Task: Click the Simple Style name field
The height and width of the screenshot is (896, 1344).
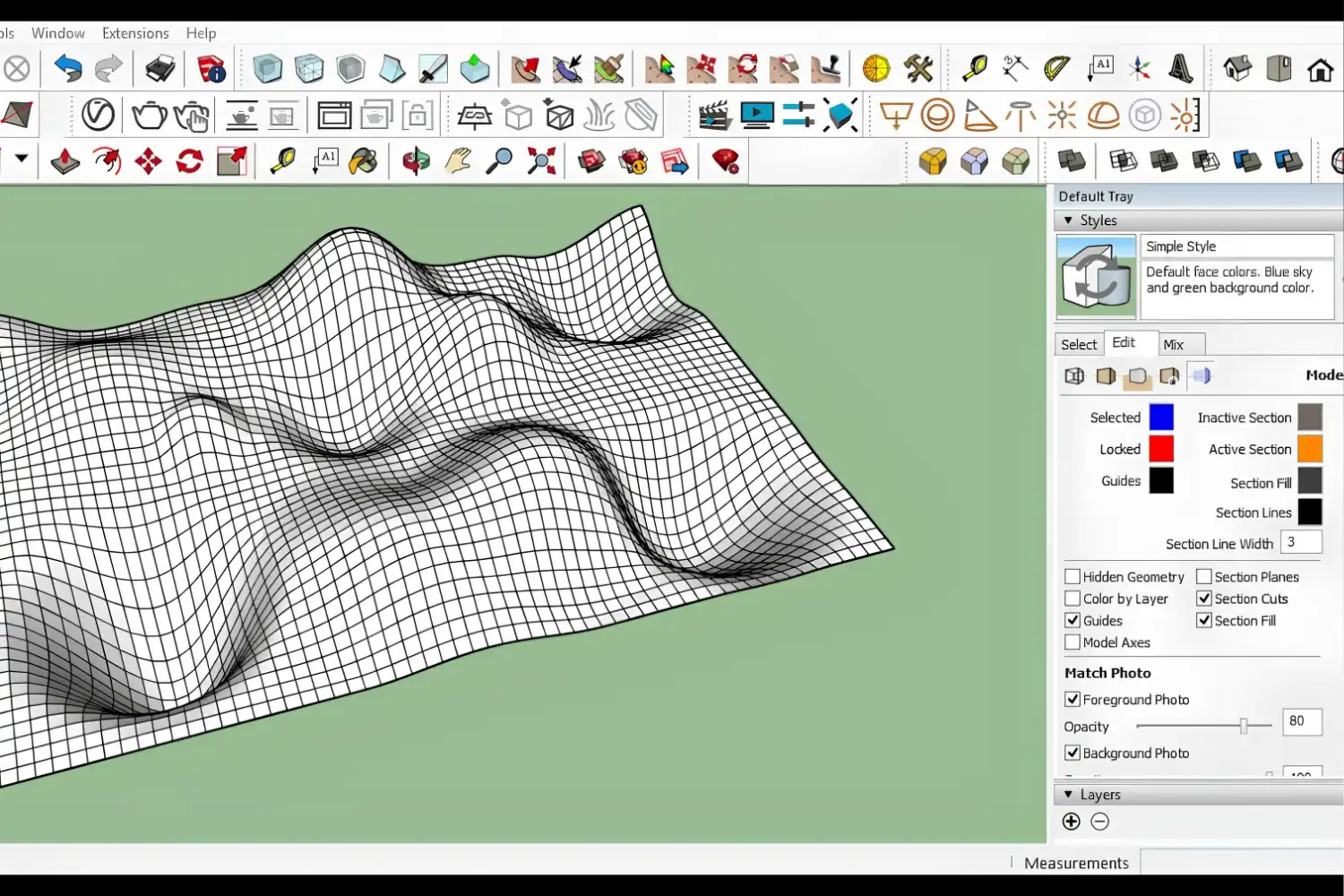Action: coord(1236,246)
